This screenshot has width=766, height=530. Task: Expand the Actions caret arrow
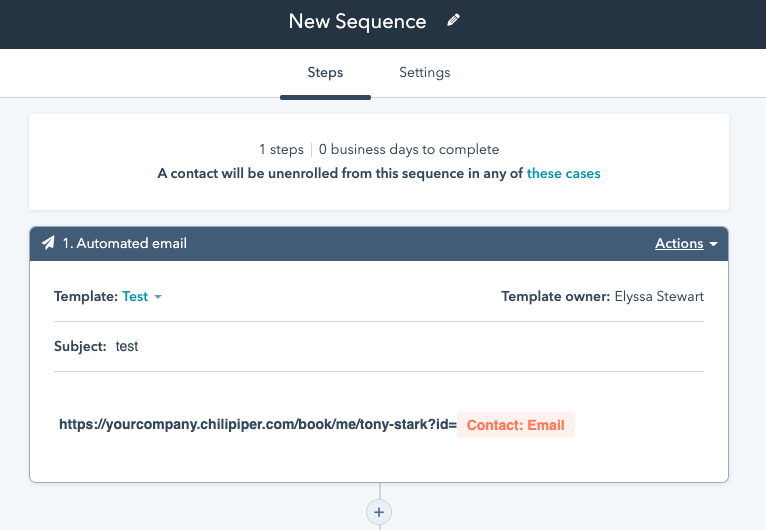tap(713, 244)
